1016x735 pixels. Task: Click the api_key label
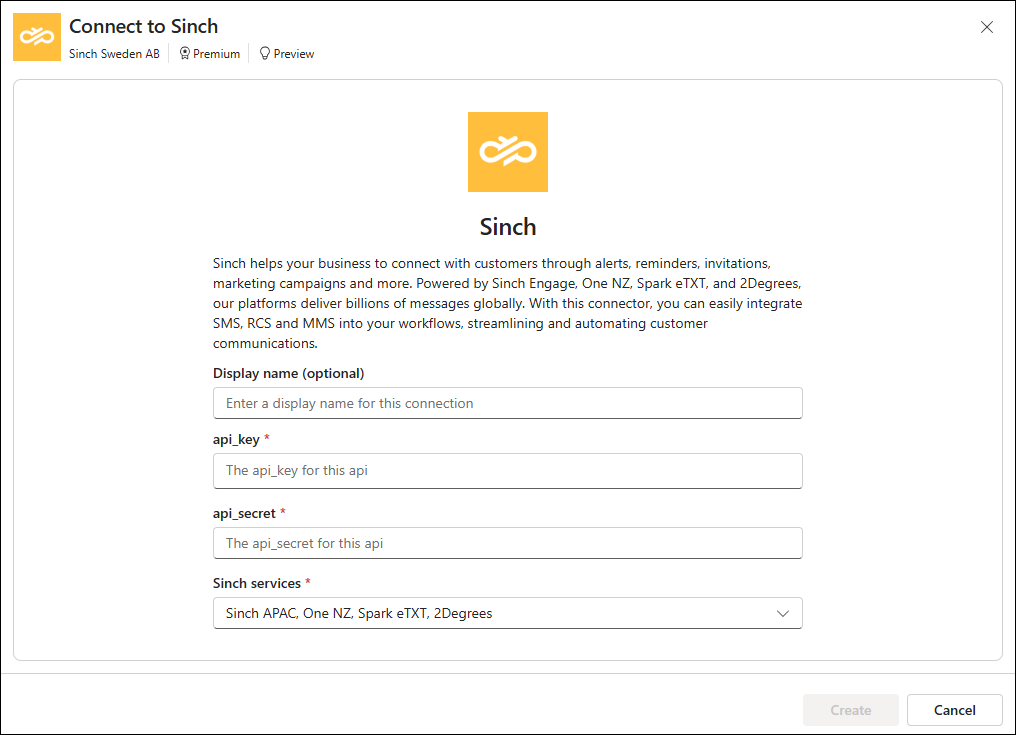click(x=237, y=439)
